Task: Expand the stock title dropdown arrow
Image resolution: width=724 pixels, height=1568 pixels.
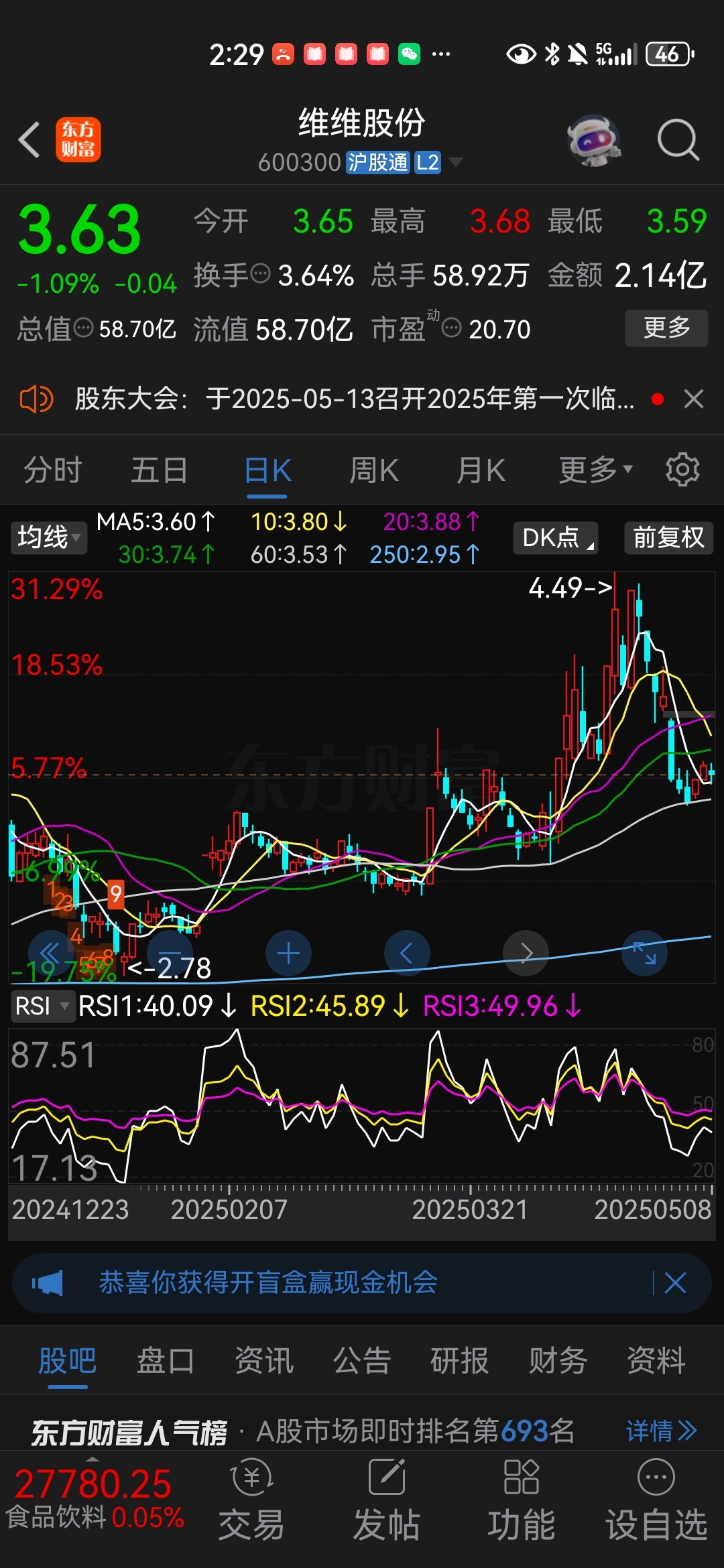Action: [455, 162]
